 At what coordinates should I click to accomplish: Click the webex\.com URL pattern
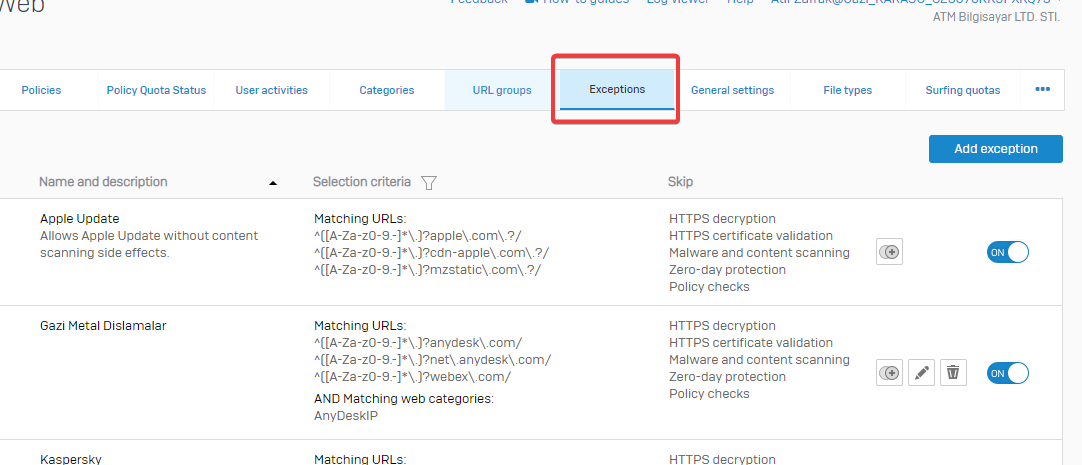[x=413, y=377]
